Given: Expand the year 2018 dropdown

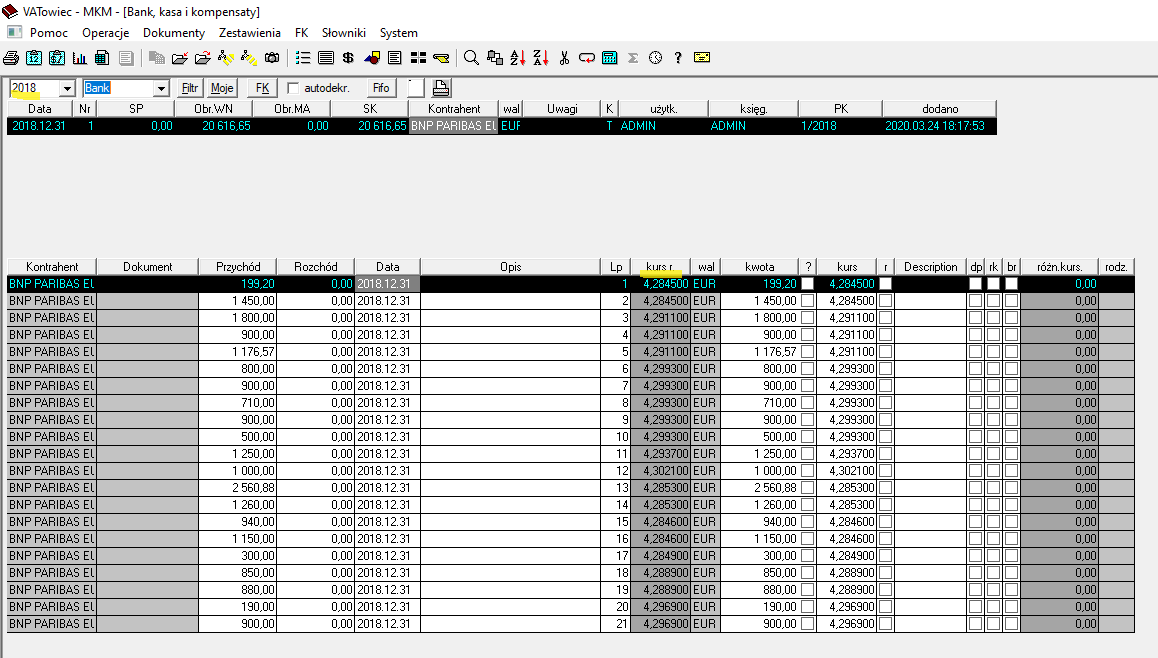Looking at the screenshot, I should (x=67, y=88).
